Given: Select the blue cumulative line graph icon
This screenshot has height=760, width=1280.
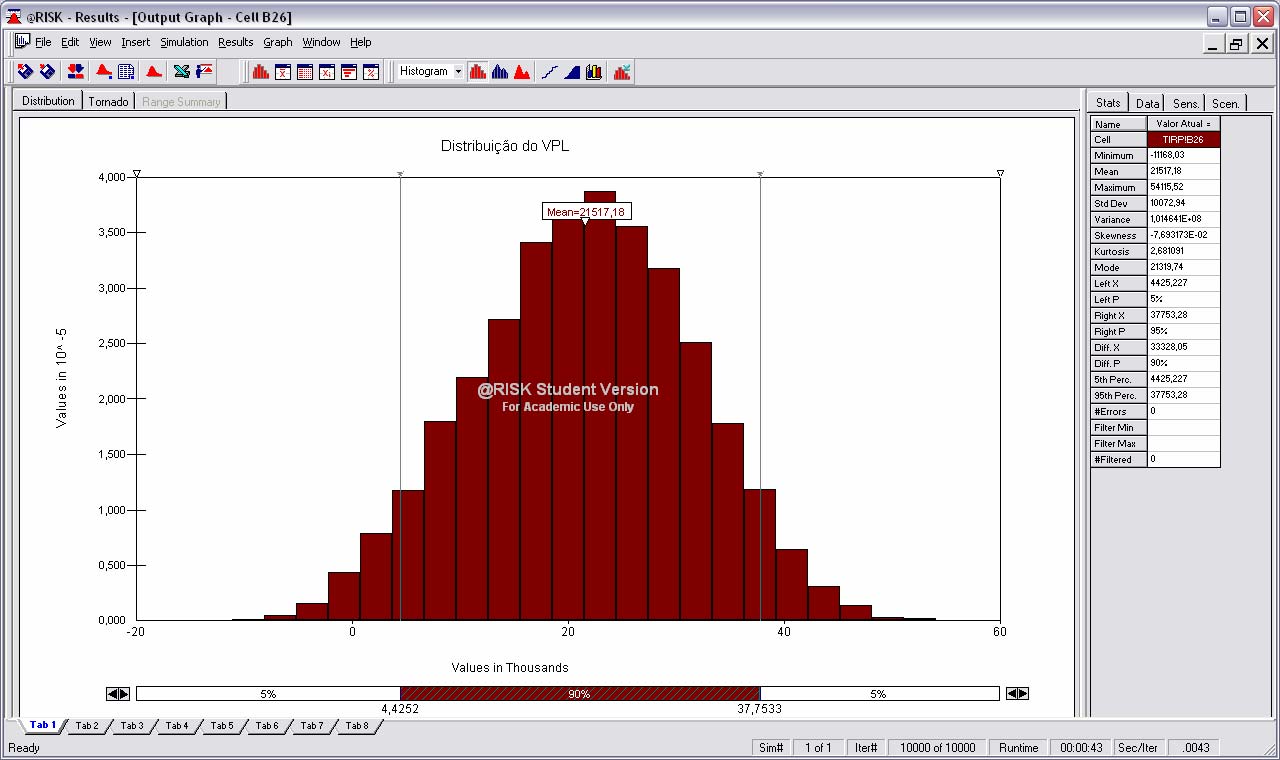Looking at the screenshot, I should 550,71.
